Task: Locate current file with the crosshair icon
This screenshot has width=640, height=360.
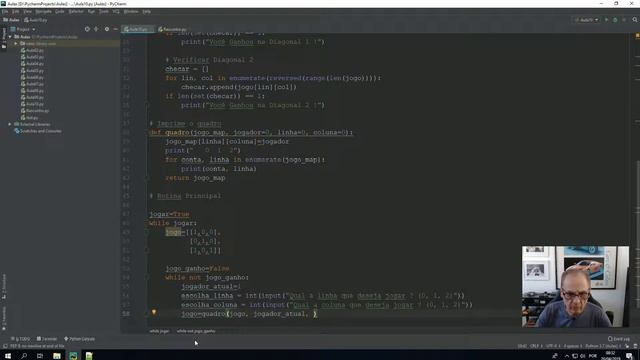Action: coord(87,29)
